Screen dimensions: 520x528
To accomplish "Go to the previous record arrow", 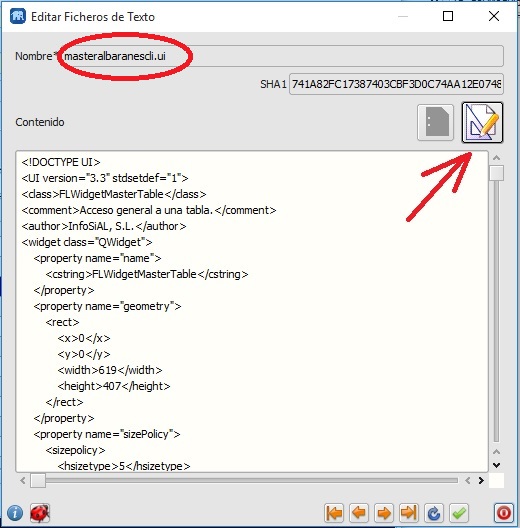I will 359,513.
